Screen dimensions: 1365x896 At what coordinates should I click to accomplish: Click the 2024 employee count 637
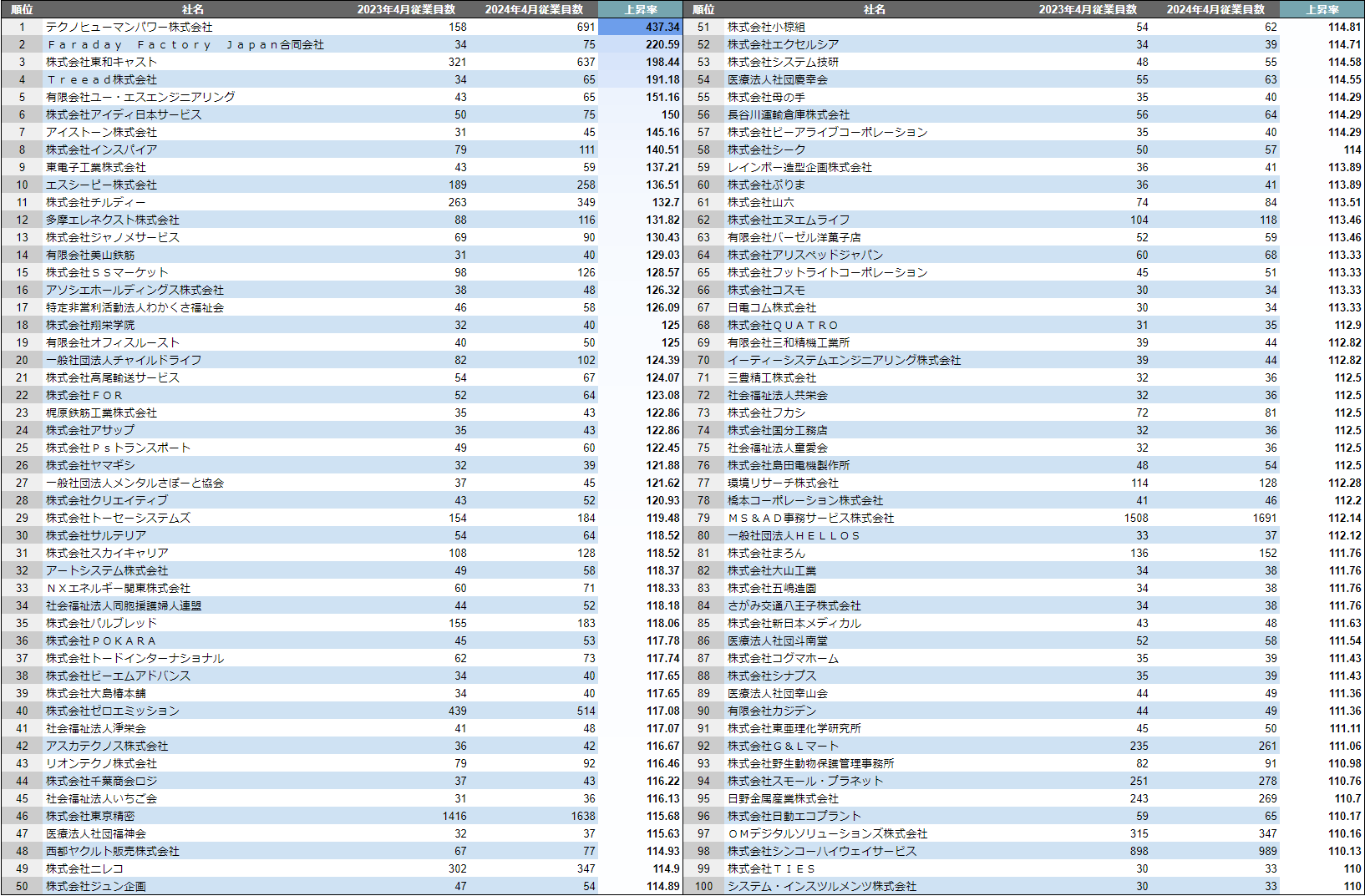[x=586, y=62]
